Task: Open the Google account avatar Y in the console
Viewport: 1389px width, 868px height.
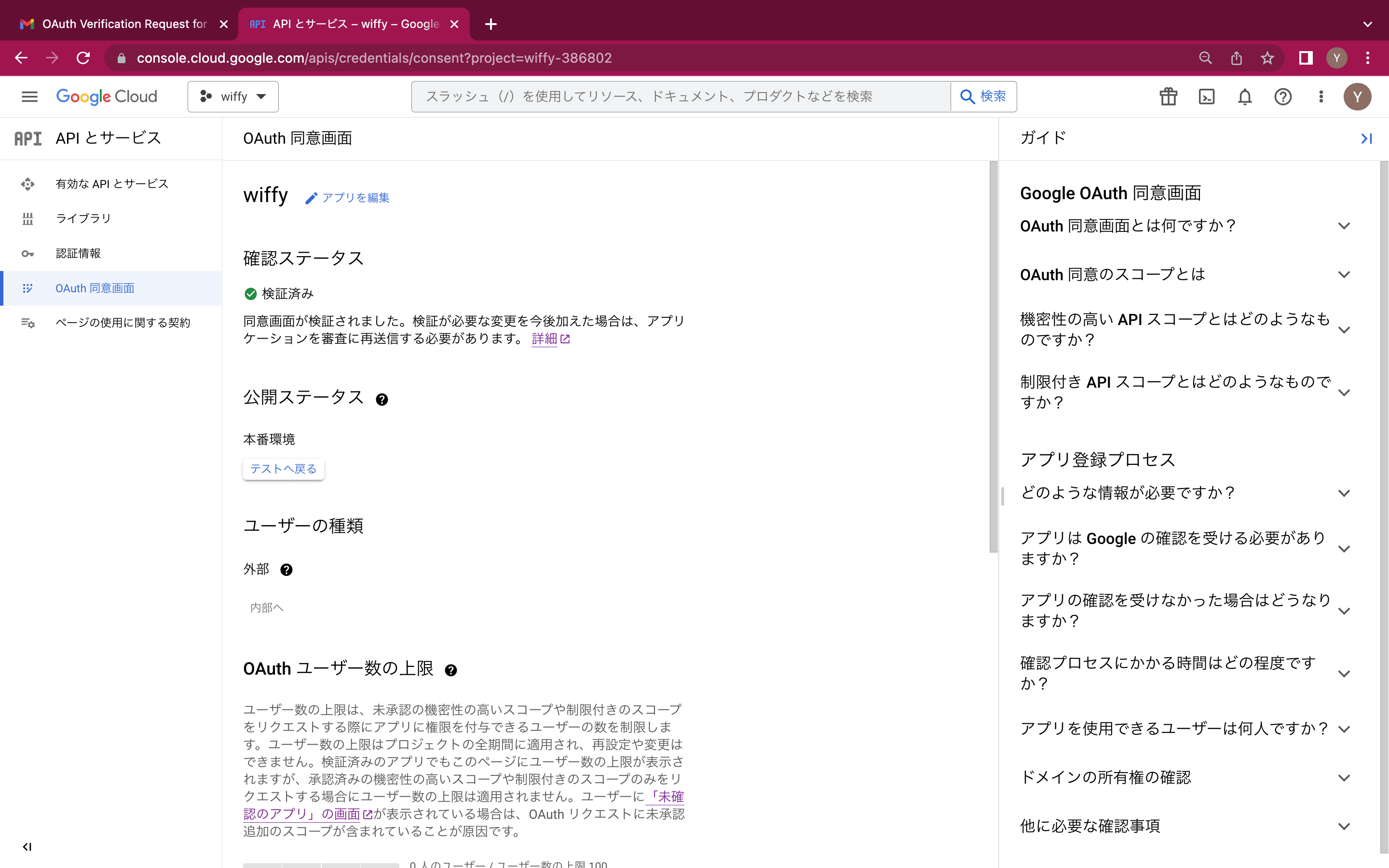Action: (x=1357, y=96)
